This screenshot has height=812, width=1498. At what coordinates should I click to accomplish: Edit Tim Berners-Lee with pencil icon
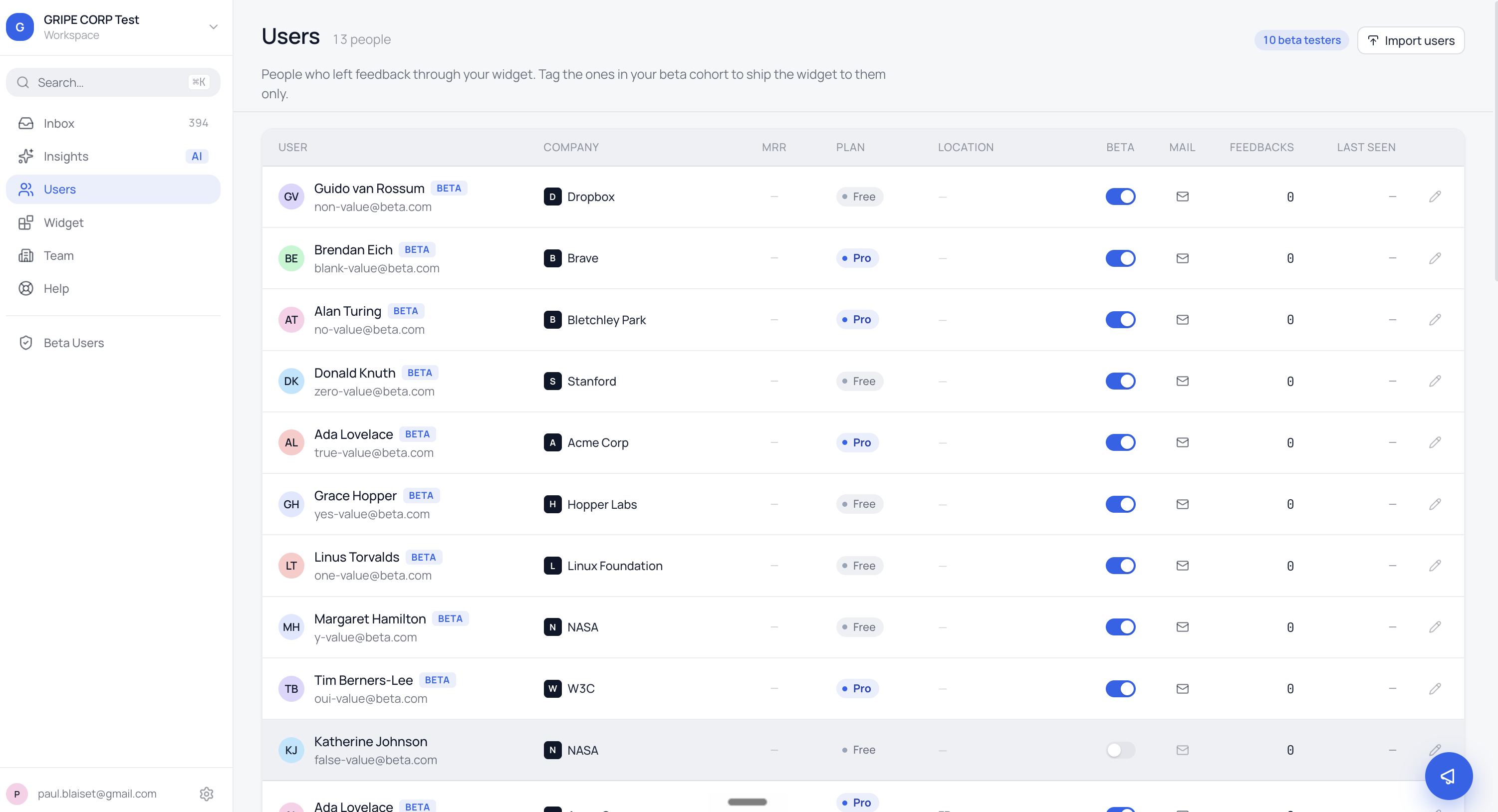click(x=1435, y=688)
